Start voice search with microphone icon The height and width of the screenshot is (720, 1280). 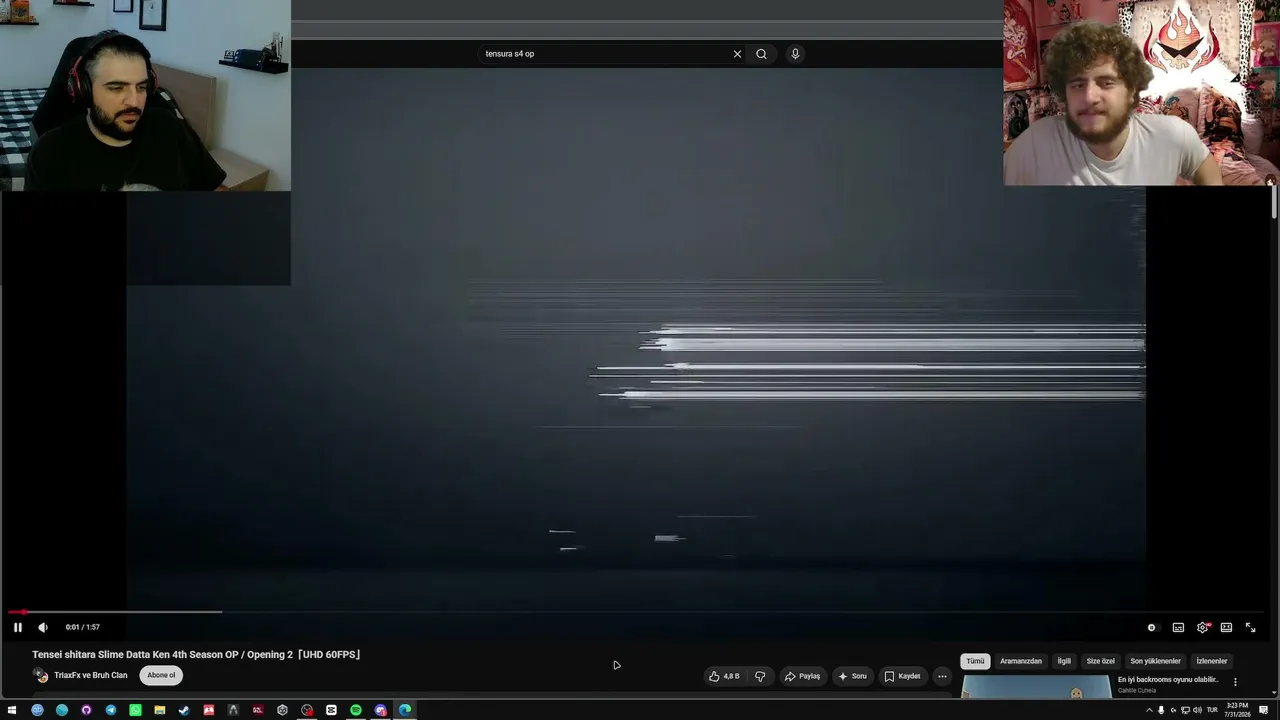pos(795,54)
